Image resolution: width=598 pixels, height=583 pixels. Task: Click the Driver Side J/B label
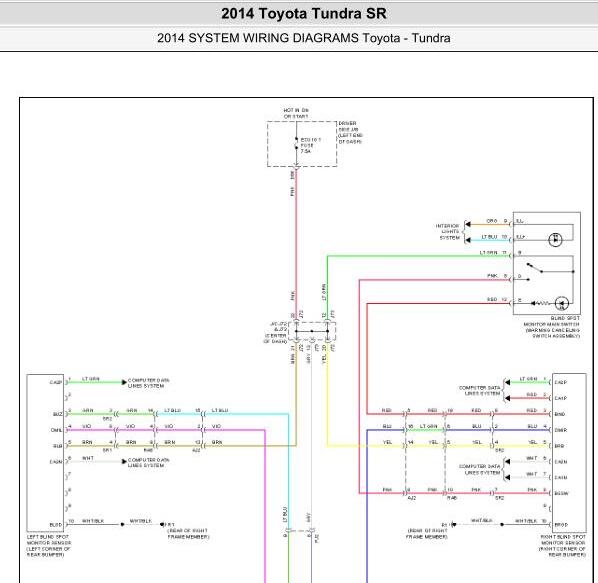pos(350,132)
